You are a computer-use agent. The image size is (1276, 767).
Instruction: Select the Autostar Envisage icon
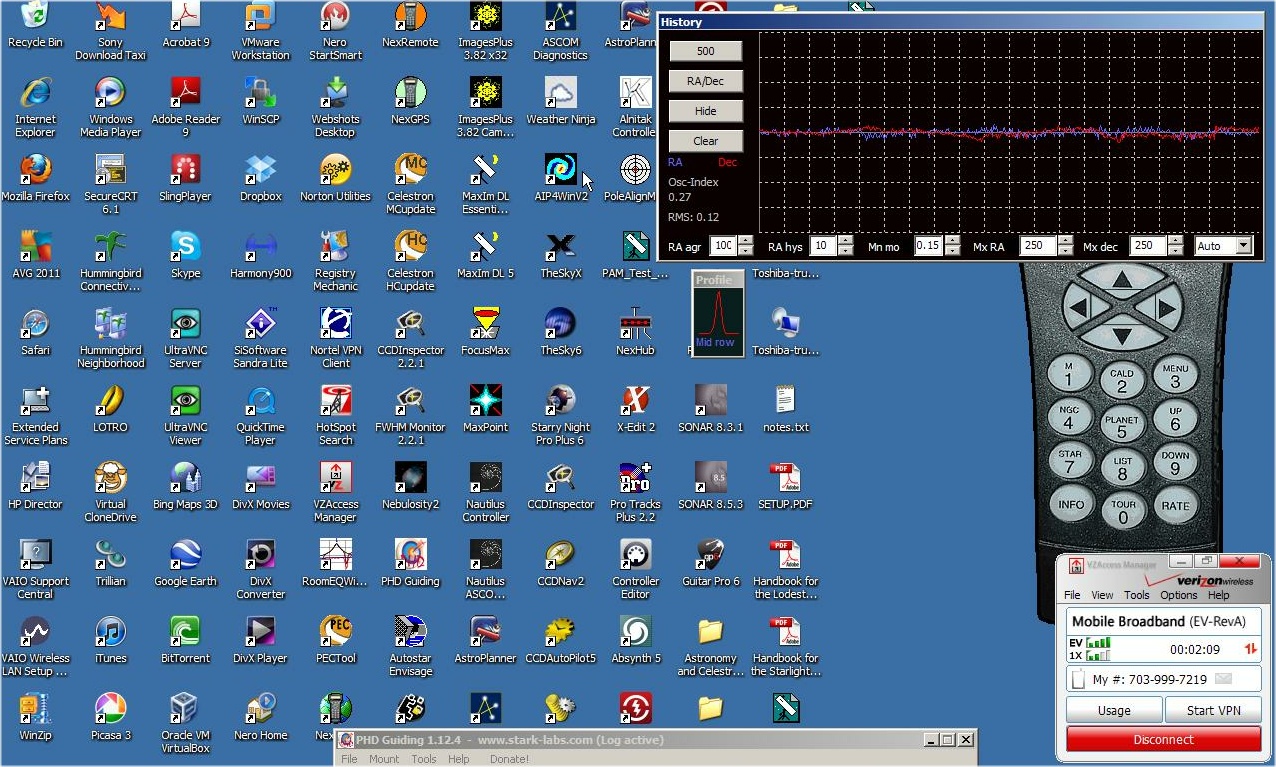point(410,646)
